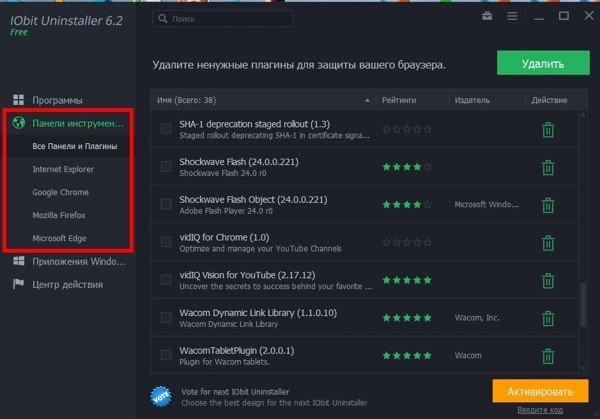Click the green Удалить button

click(x=543, y=63)
